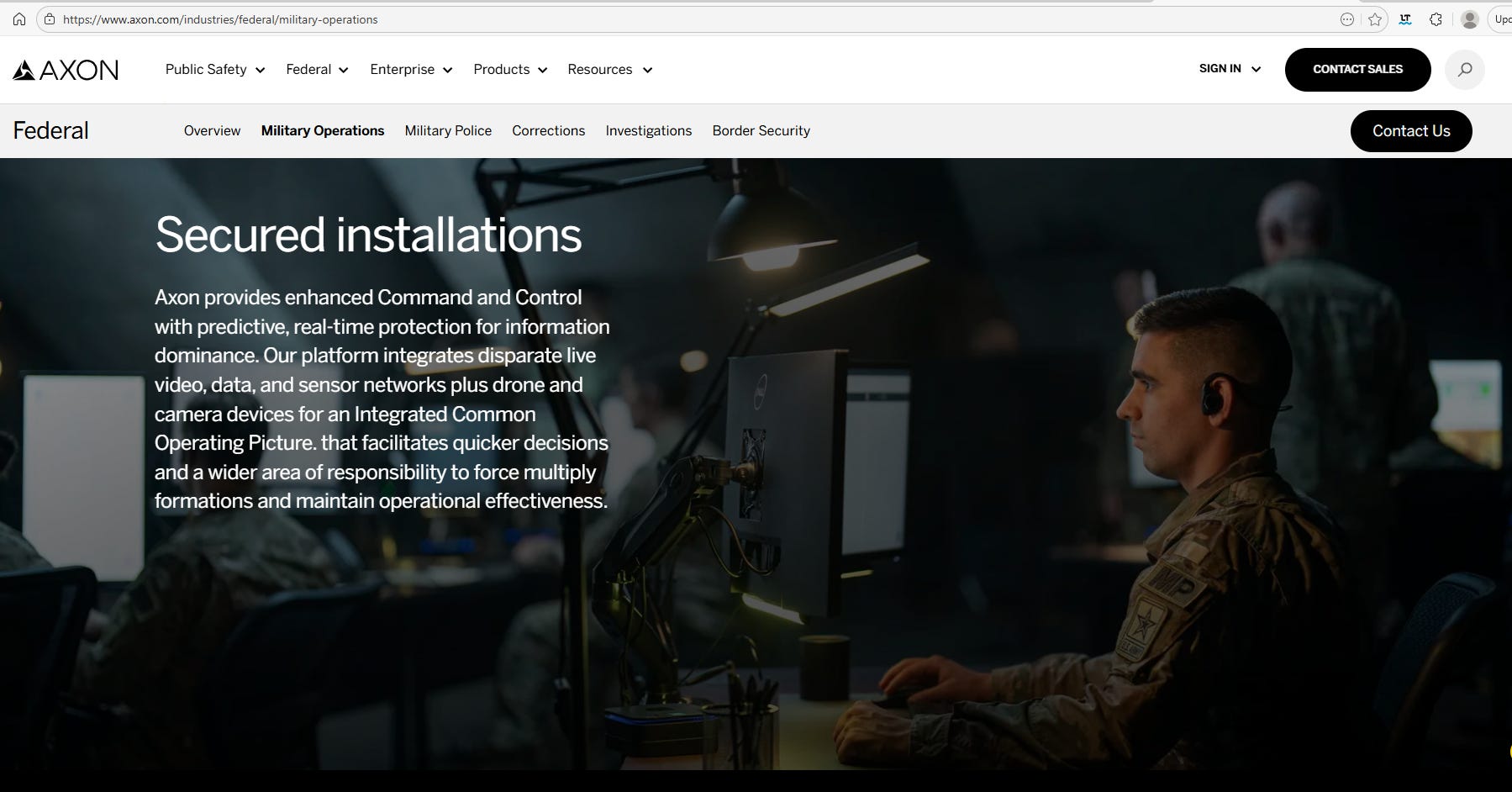Click the line "video, data, and sensor networks plus drone and"
Image resolution: width=1512 pixels, height=792 pixels.
click(369, 385)
